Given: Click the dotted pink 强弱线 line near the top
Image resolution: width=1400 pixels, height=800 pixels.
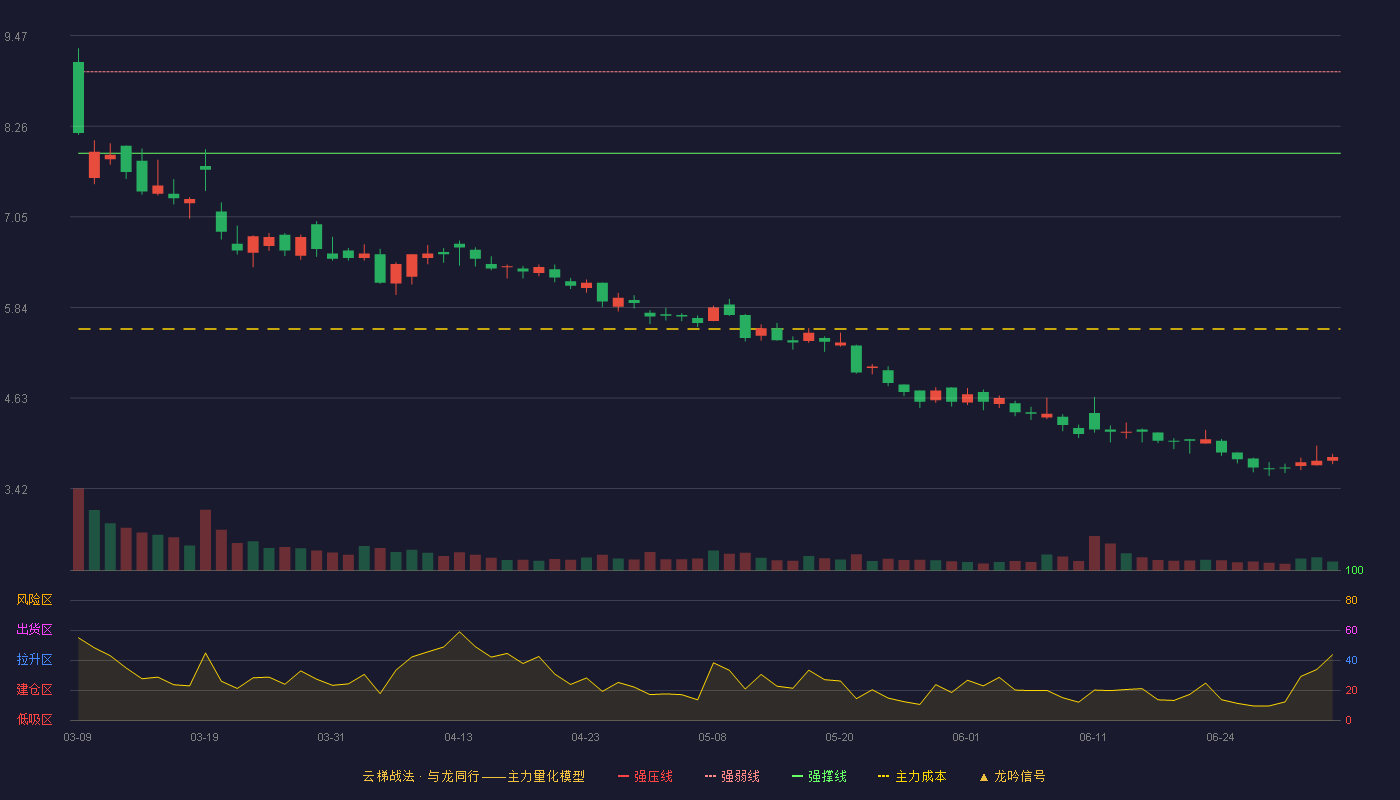Looking at the screenshot, I should pos(709,72).
